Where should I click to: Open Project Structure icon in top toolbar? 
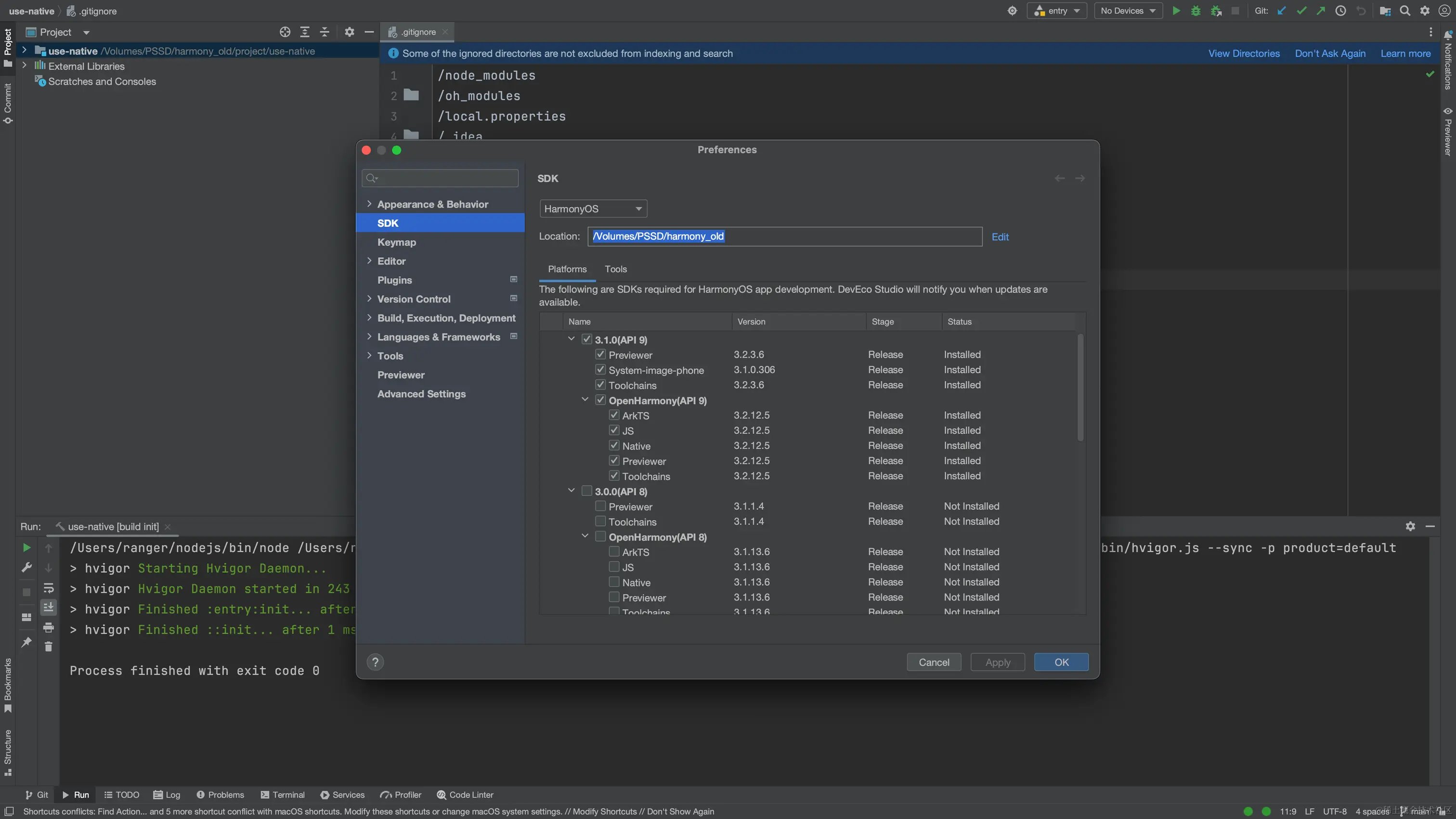(x=1385, y=11)
